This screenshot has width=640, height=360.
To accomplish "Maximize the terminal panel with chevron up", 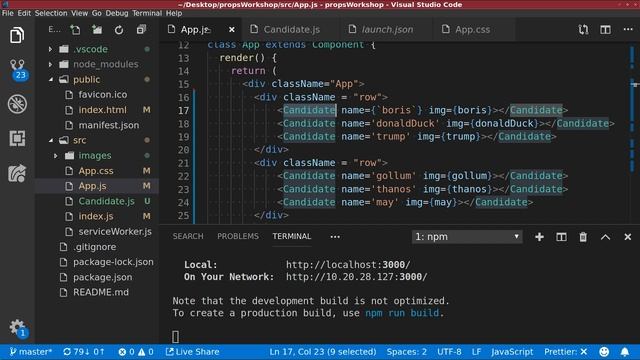I will pos(605,237).
